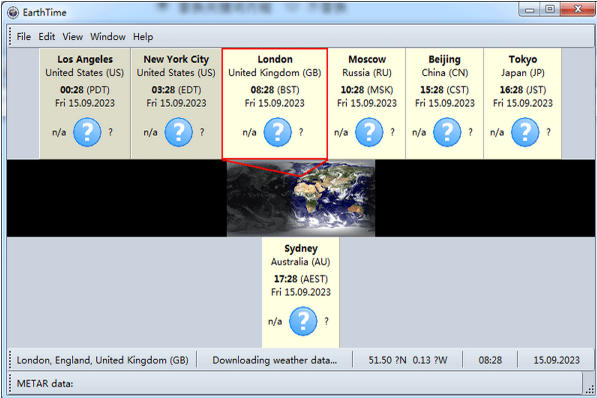Screen dimensions: 597x398
Task: Click the Beijing weather unknown icon
Action: 447,132
